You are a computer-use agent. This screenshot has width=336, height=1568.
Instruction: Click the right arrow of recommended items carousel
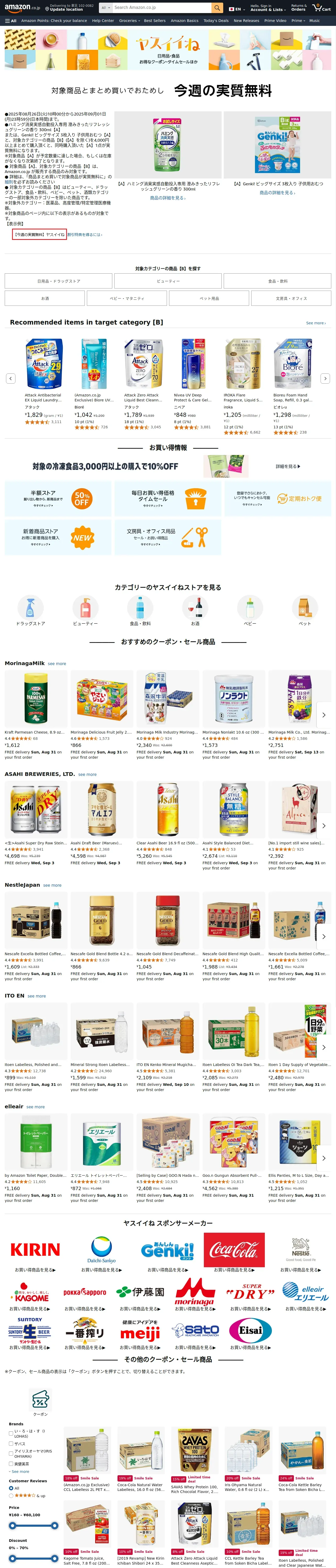click(x=325, y=379)
